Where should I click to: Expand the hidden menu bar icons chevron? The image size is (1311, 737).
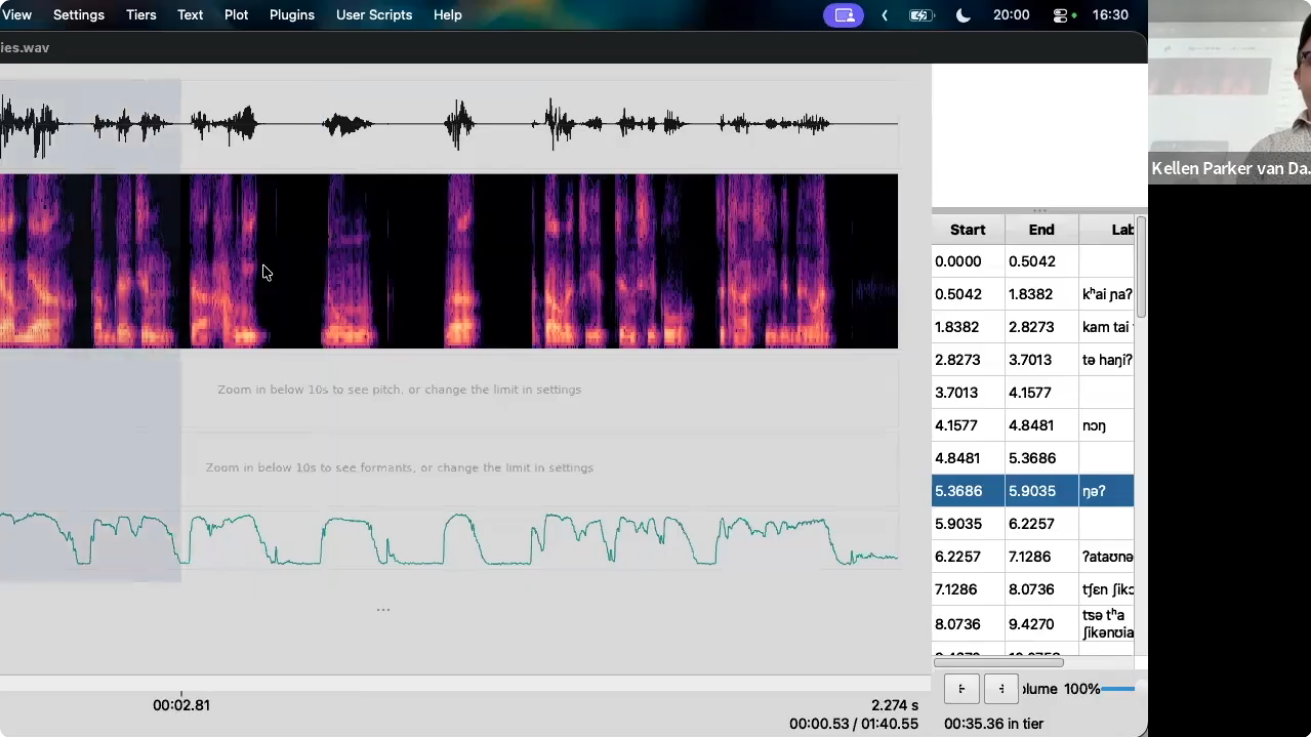(x=884, y=15)
